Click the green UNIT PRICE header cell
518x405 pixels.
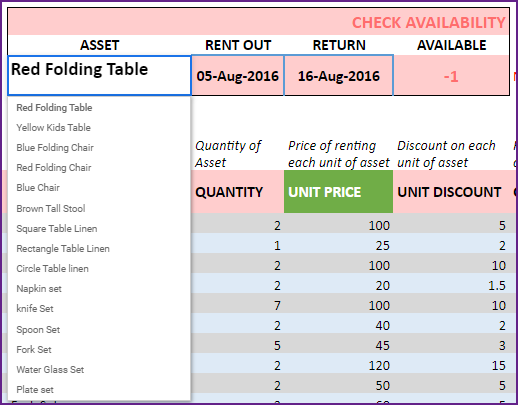pyautogui.click(x=338, y=192)
